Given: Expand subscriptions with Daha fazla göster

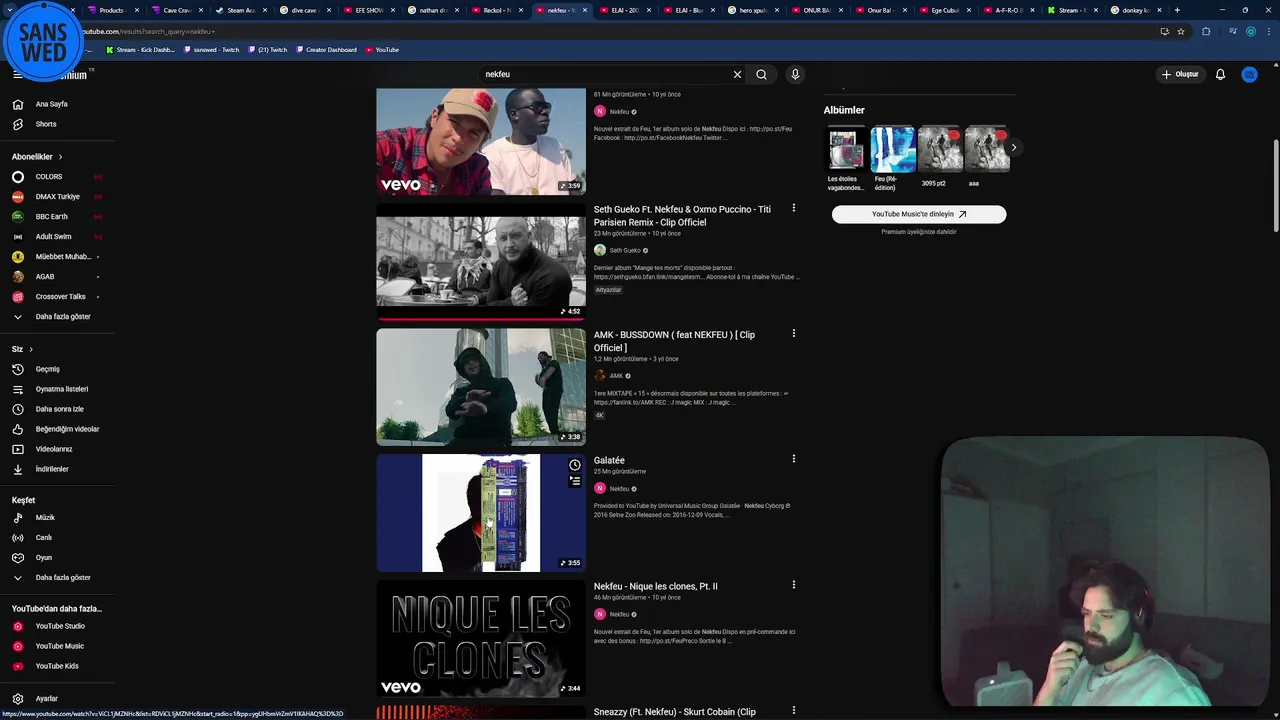Looking at the screenshot, I should click(x=57, y=316).
